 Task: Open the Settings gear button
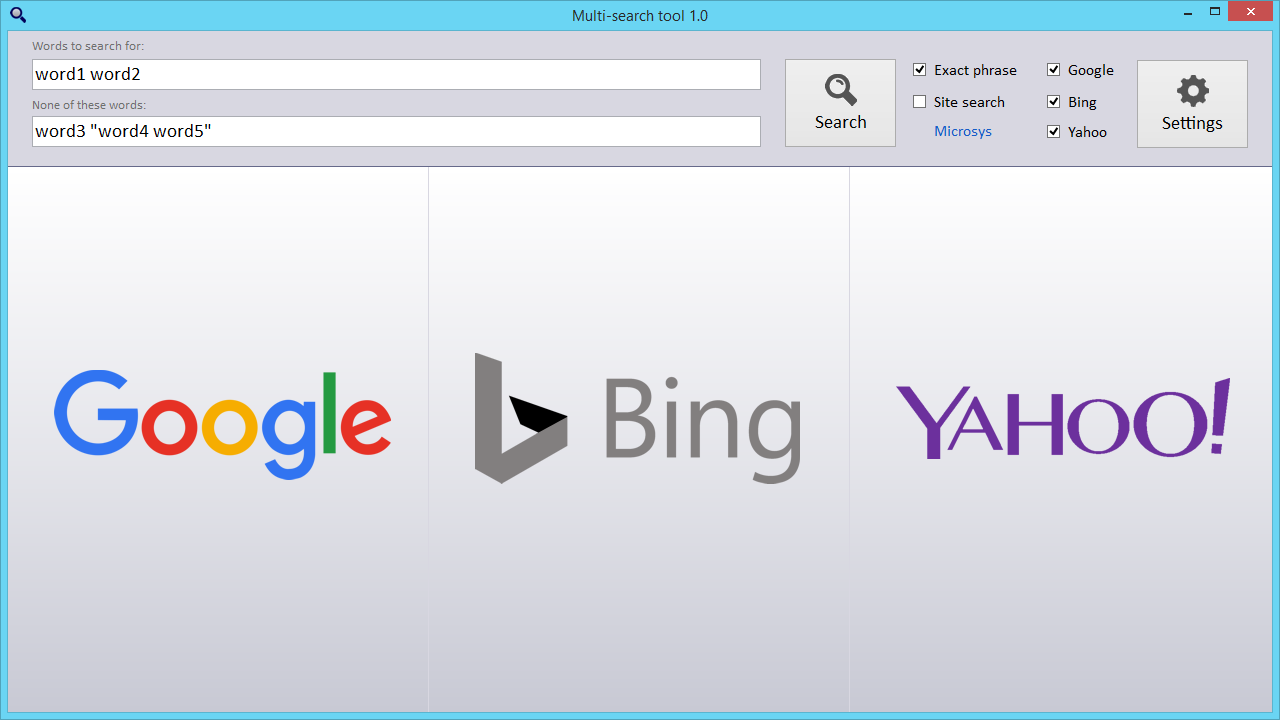(1192, 103)
